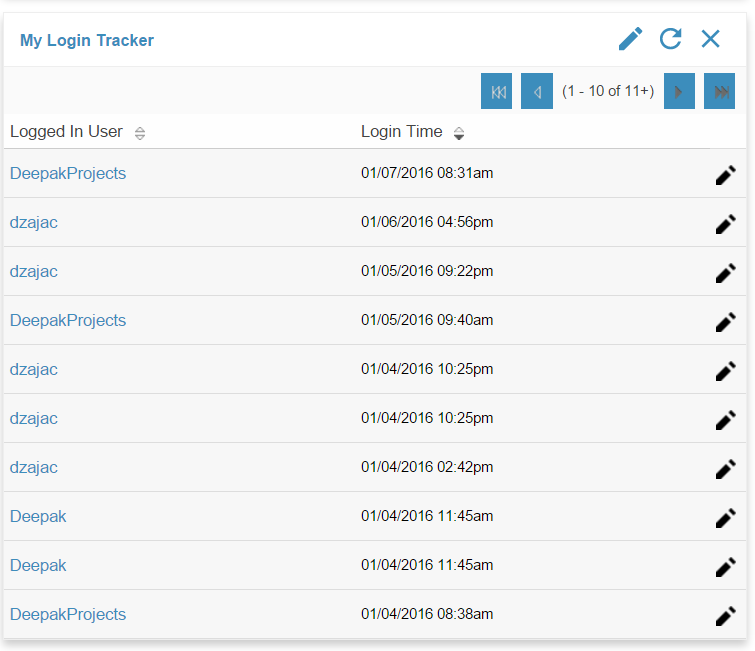The height and width of the screenshot is (651, 755).
Task: Click the edit pencil in the tracker header
Action: pyautogui.click(x=630, y=39)
